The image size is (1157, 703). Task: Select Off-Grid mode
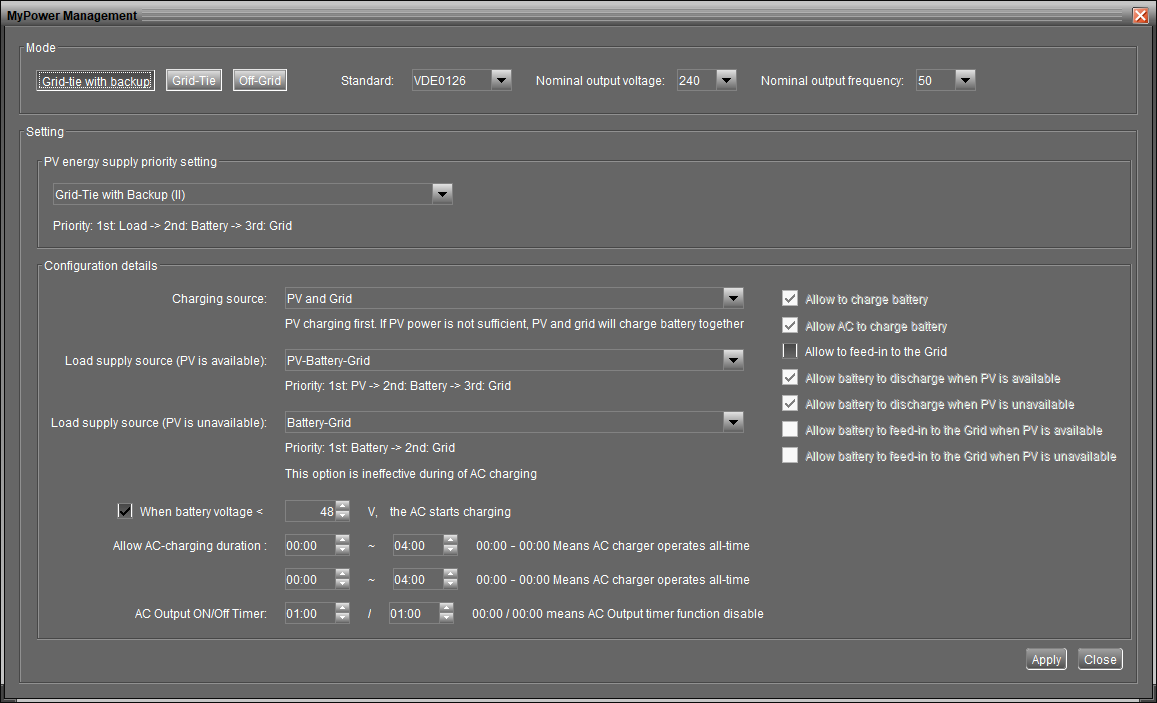click(260, 81)
